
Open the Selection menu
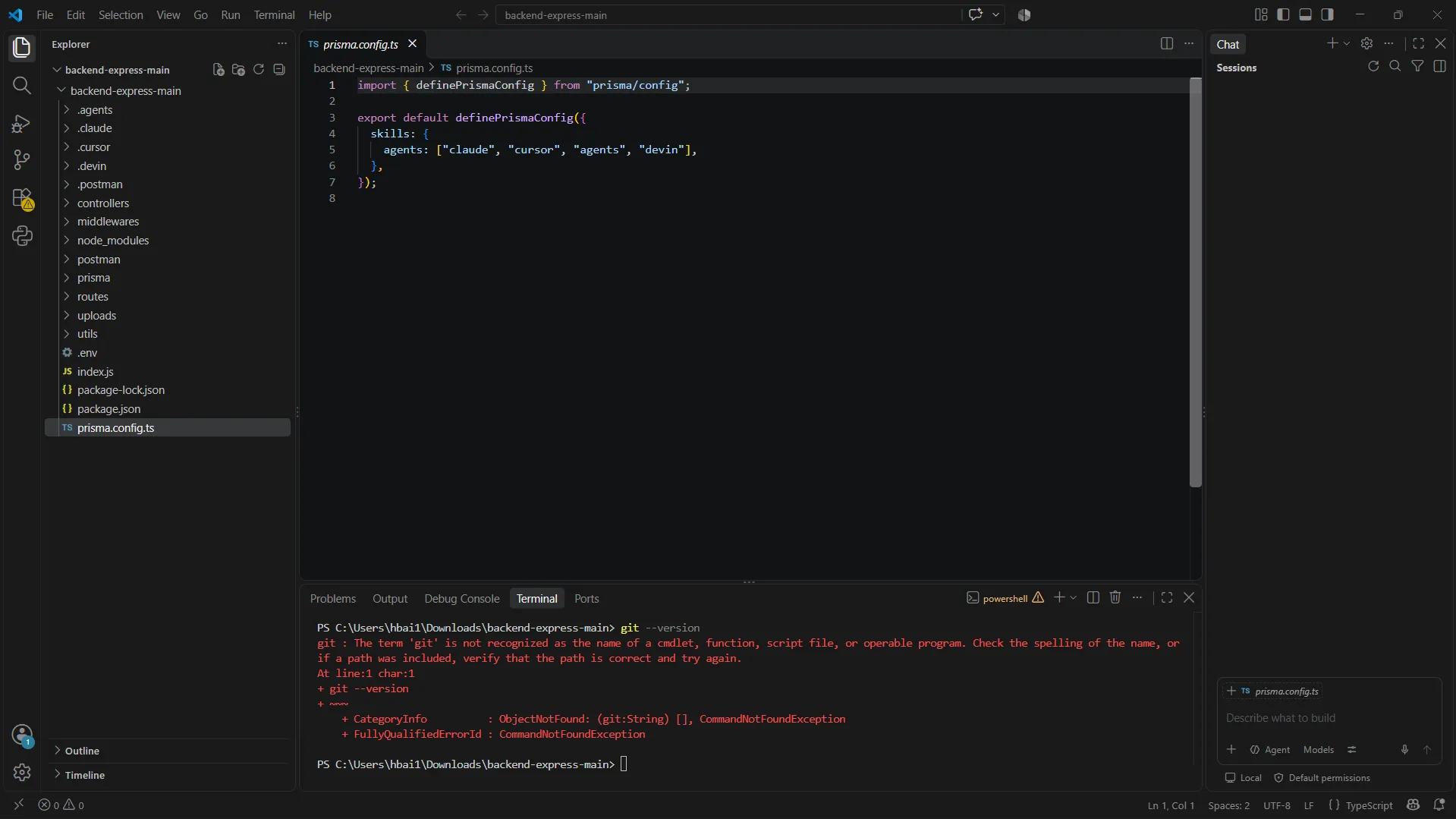coord(121,14)
